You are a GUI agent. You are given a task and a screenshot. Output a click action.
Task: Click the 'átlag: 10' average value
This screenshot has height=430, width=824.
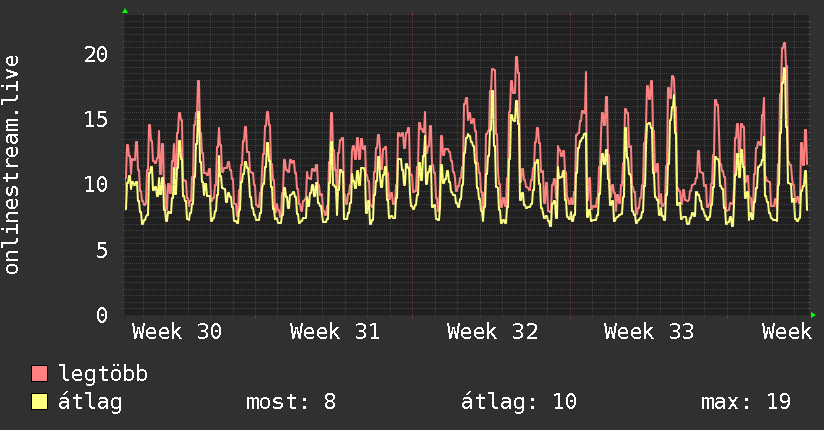coord(519,402)
